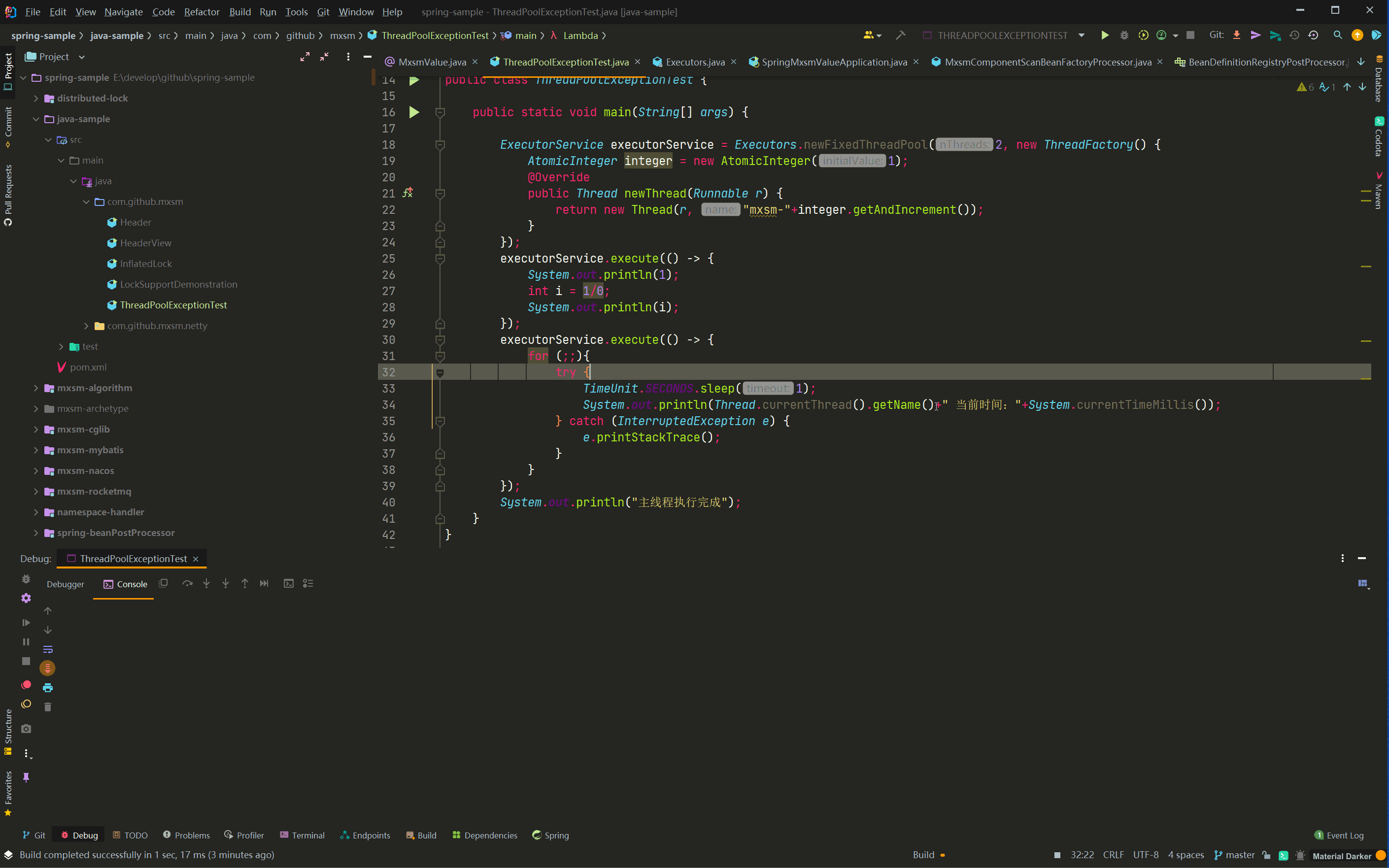Click the Build project hammer icon
This screenshot has height=868, width=1389.
pos(900,35)
